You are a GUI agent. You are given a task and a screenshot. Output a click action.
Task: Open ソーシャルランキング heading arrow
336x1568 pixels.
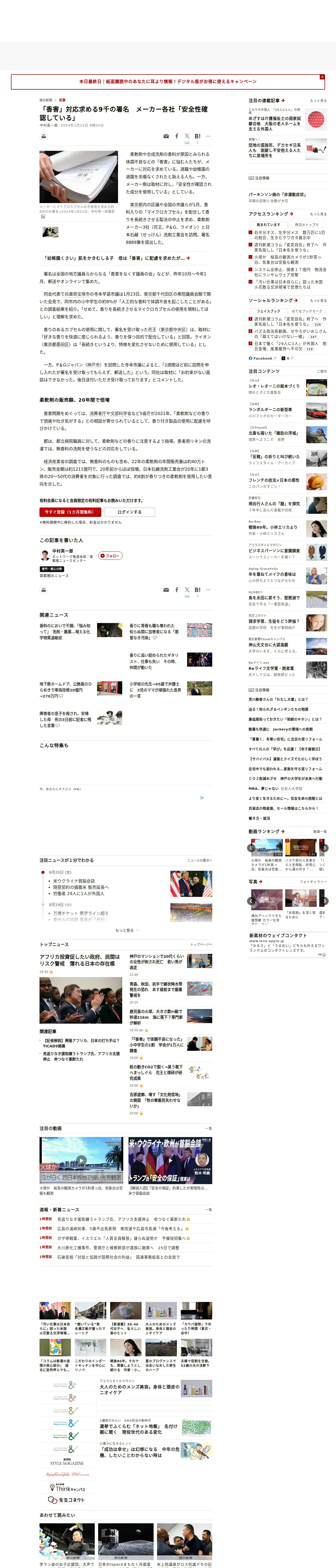(273, 301)
